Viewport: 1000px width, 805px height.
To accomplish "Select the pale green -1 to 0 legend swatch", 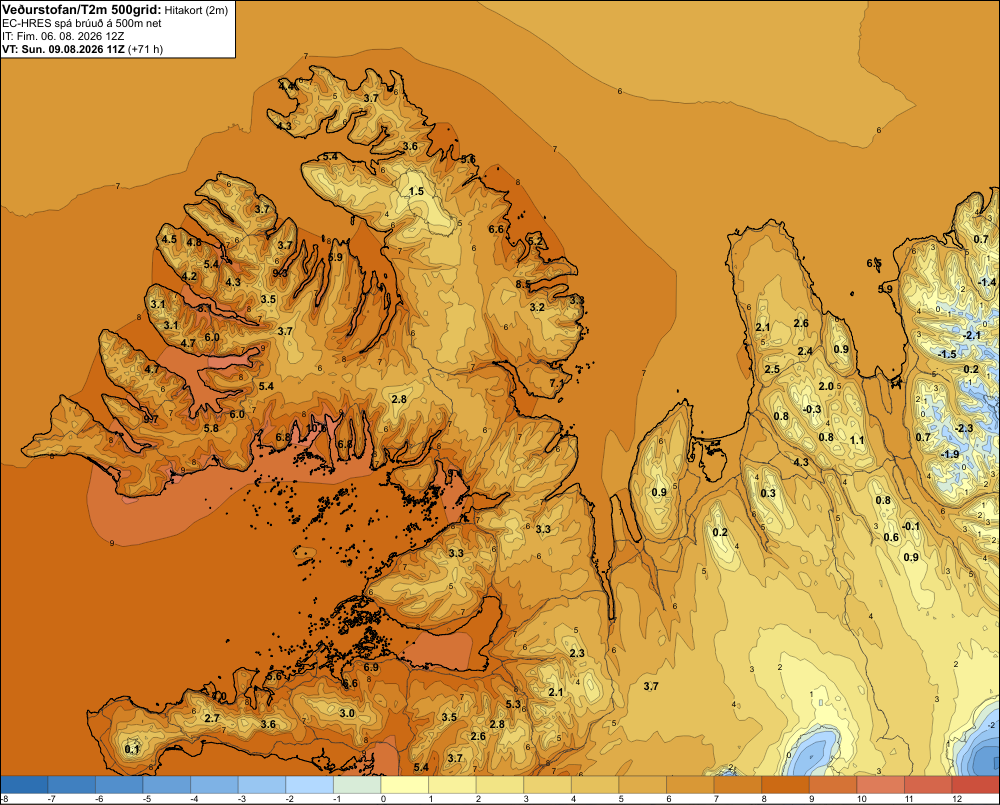I will click(357, 784).
